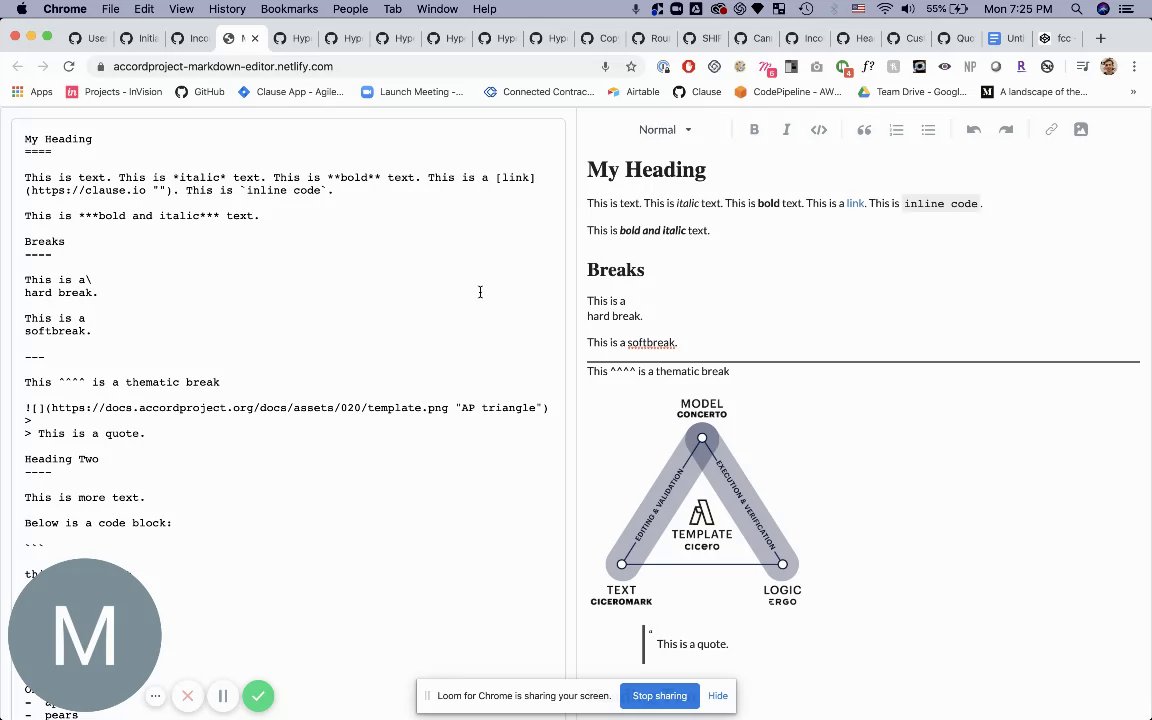Screen dimensions: 1152x720
Task: Click My Heading in rendered preview
Action: (646, 170)
